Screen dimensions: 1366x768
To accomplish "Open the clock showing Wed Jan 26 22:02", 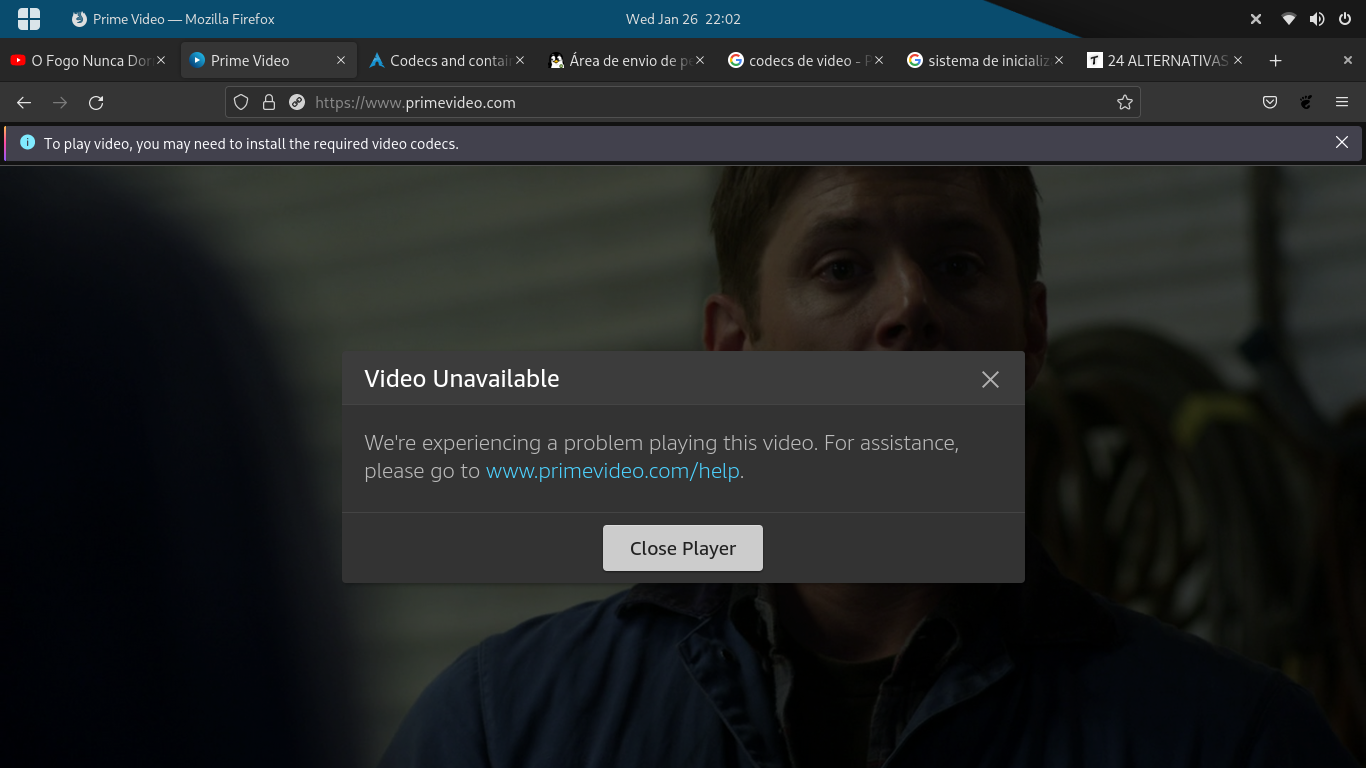I will pyautogui.click(x=683, y=19).
